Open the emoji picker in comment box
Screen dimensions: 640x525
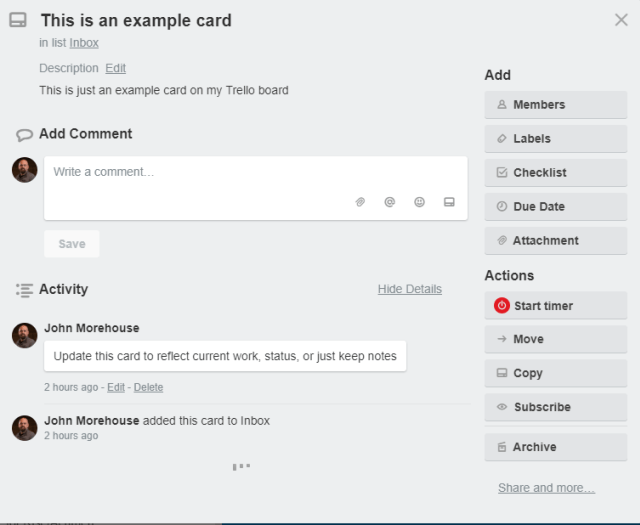tap(420, 202)
